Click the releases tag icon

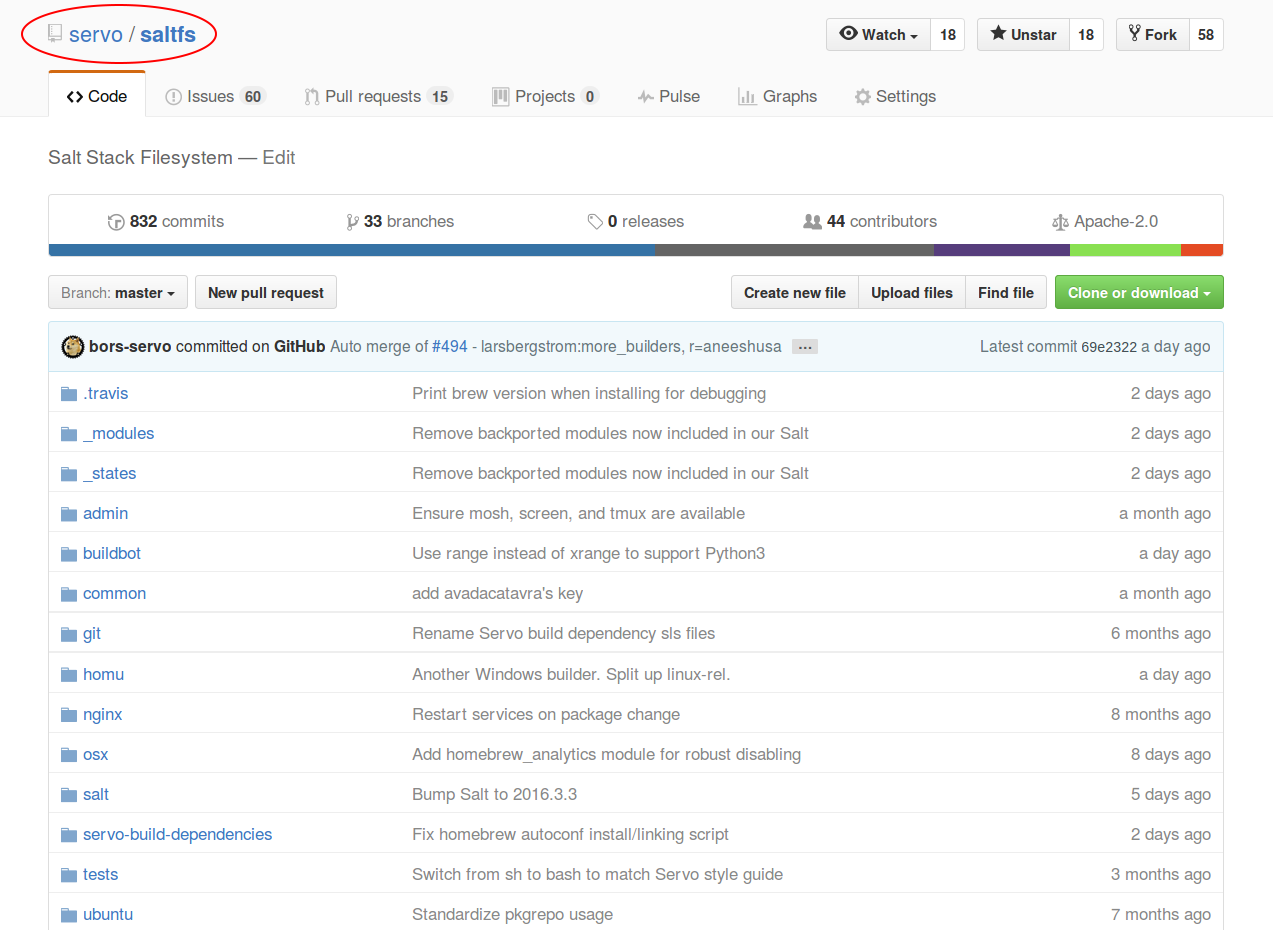595,222
